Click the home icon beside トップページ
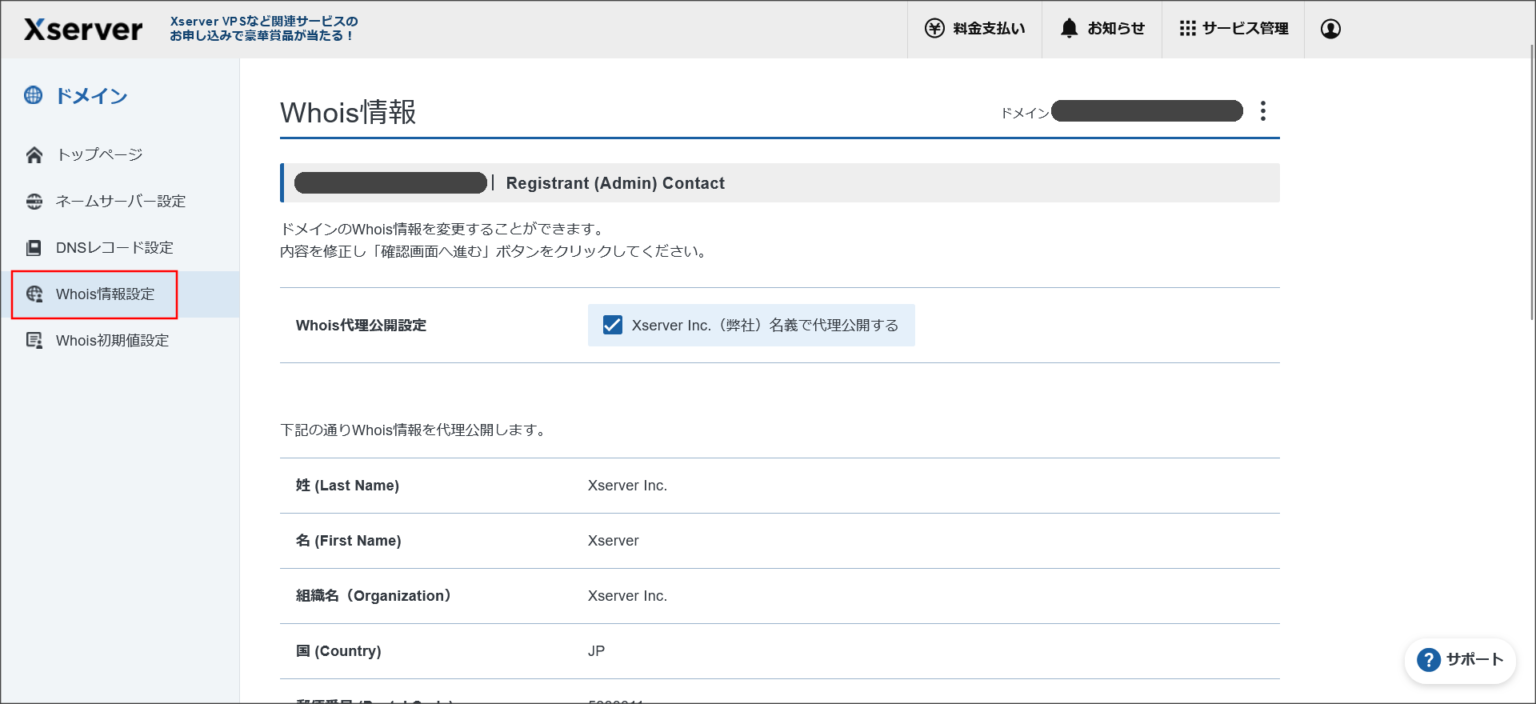1536x704 pixels. tap(32, 154)
